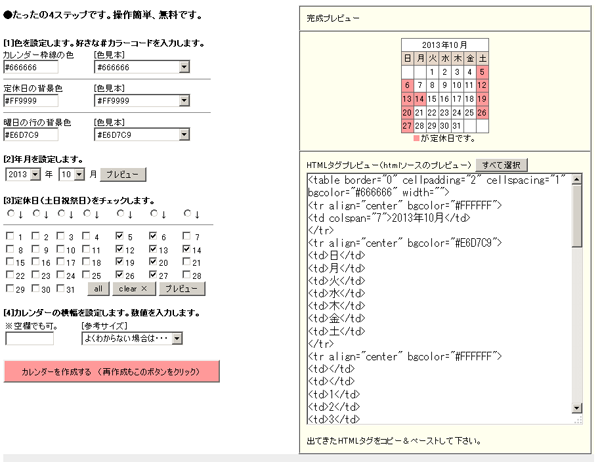Viewport: 600px width, 462px height.
Task: Open the month dropdown showing 10
Action: click(x=72, y=175)
